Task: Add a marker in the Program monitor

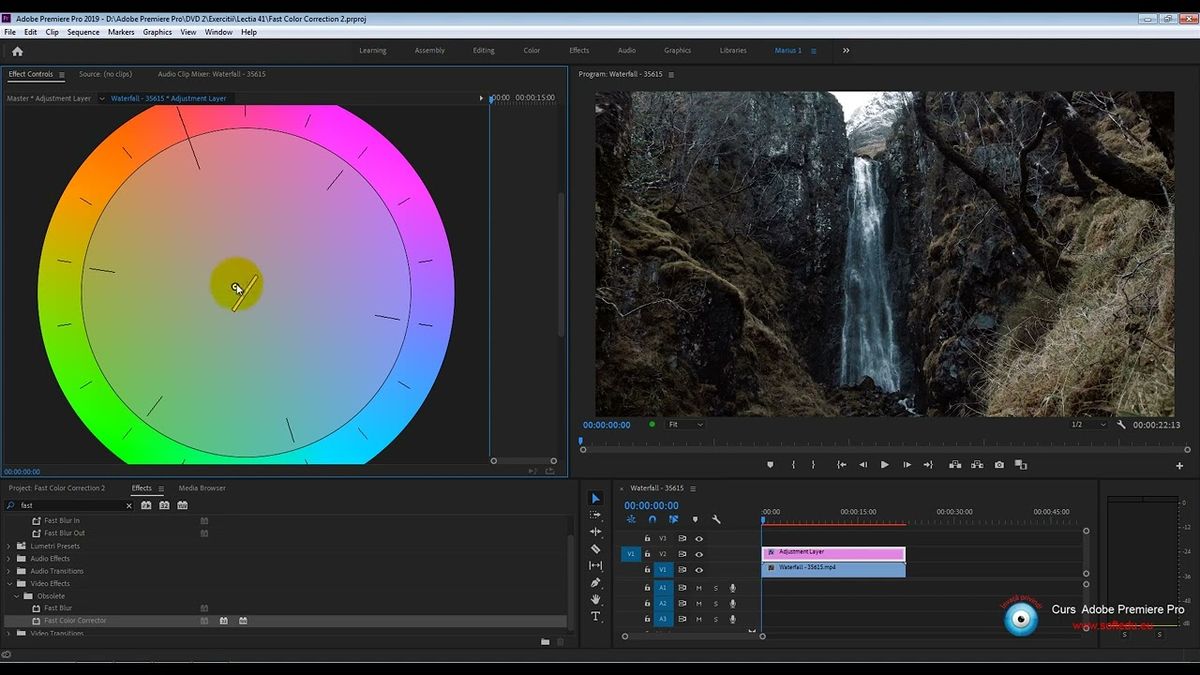Action: coord(770,465)
